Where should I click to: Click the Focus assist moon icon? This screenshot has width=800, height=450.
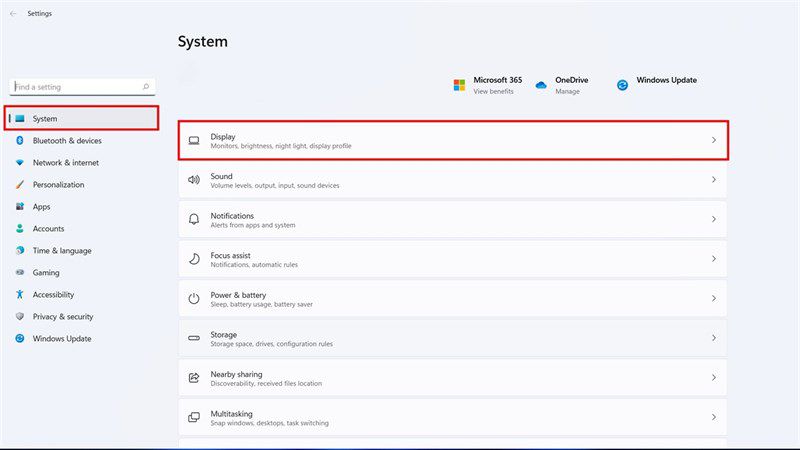(194, 259)
